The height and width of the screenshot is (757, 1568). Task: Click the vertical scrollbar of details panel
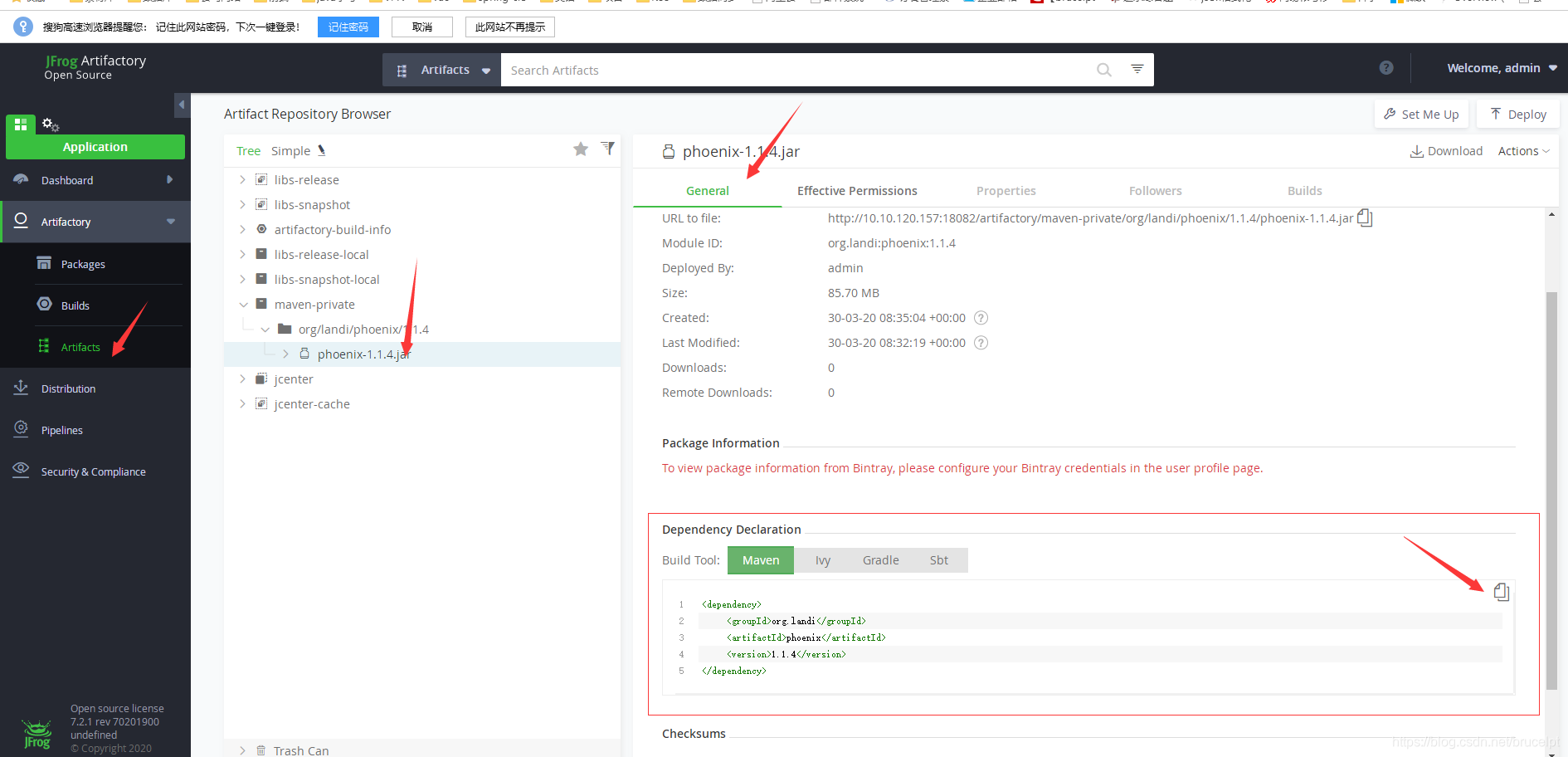(1551, 491)
